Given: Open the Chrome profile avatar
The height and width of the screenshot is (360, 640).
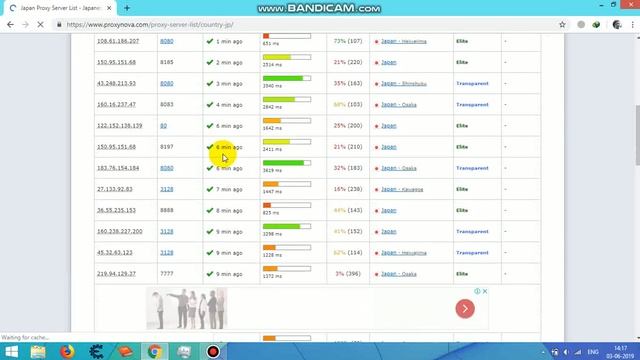Looking at the screenshot, I should point(617,25).
